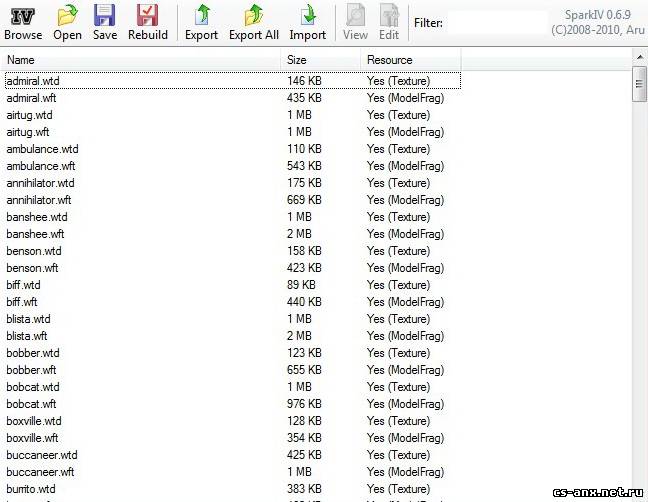Rebuild the archive with the Rebuild icon
The image size is (648, 502).
coord(148,23)
